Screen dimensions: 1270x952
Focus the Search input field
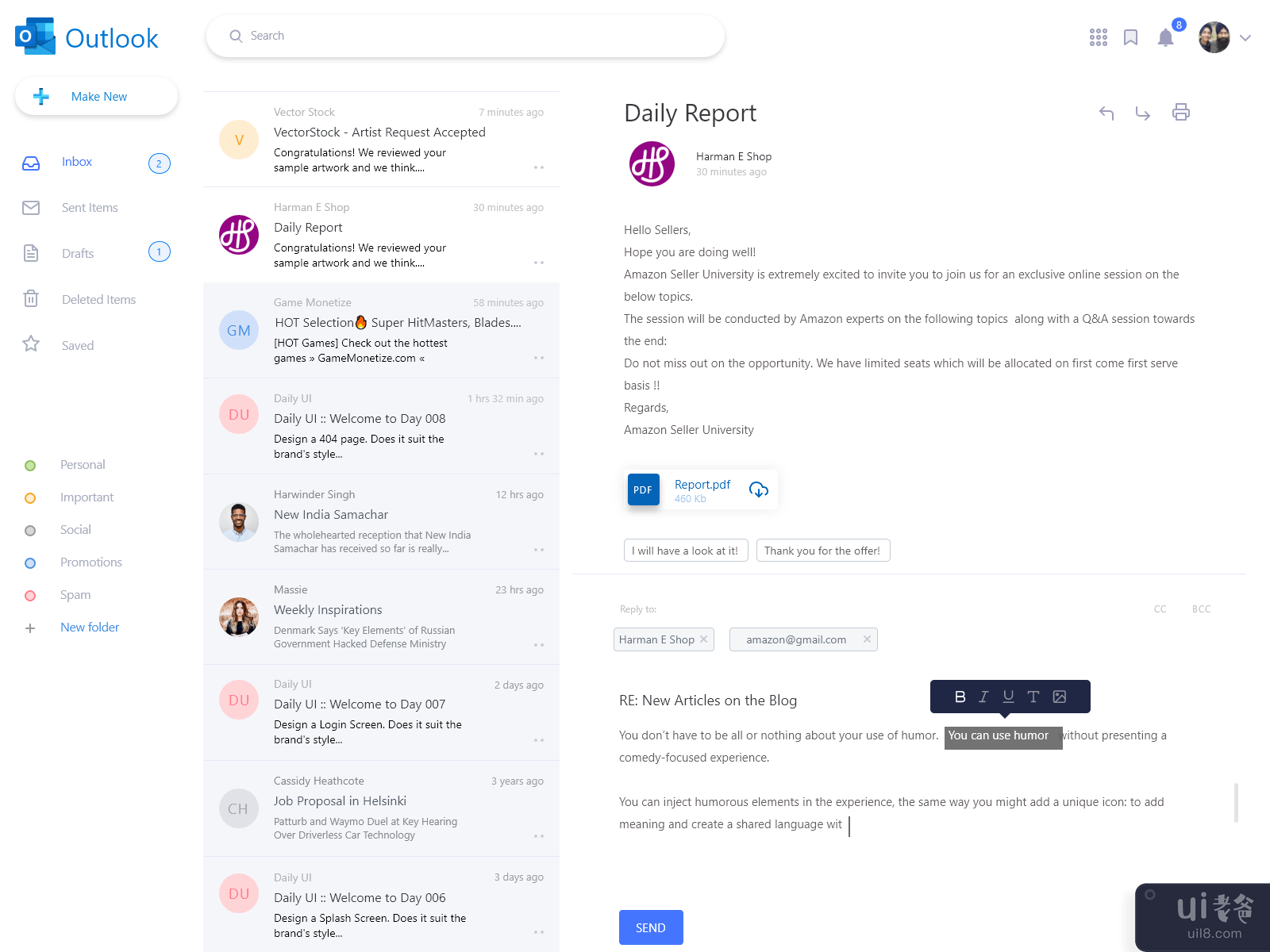point(476,36)
